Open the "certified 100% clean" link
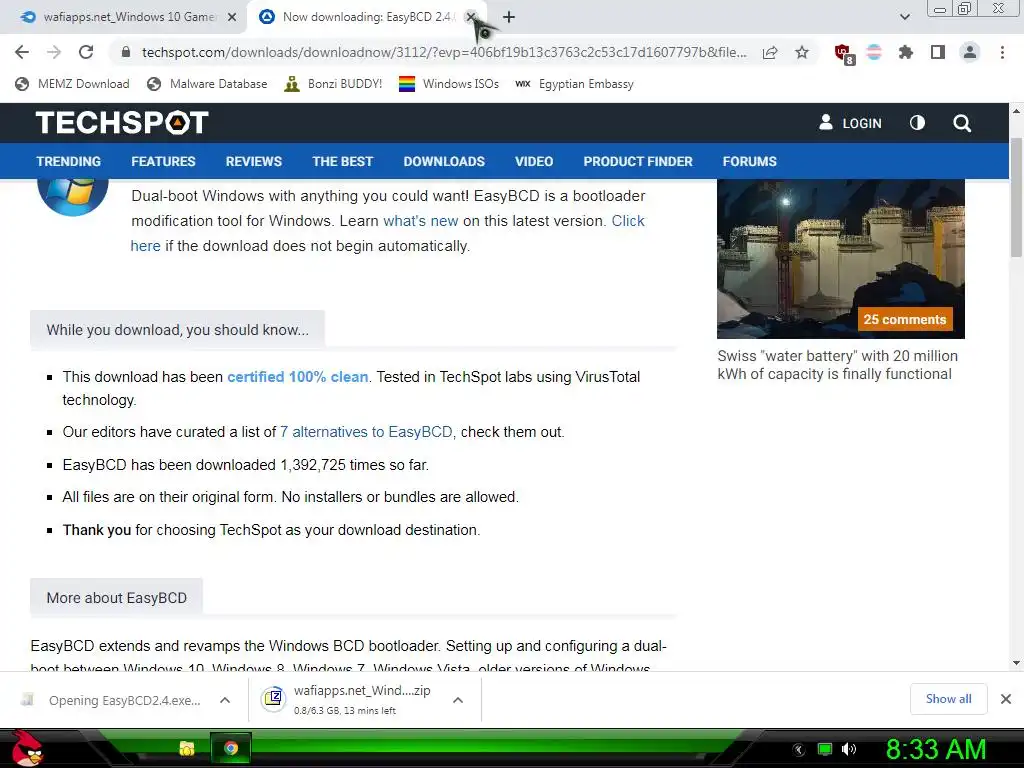 pyautogui.click(x=297, y=377)
